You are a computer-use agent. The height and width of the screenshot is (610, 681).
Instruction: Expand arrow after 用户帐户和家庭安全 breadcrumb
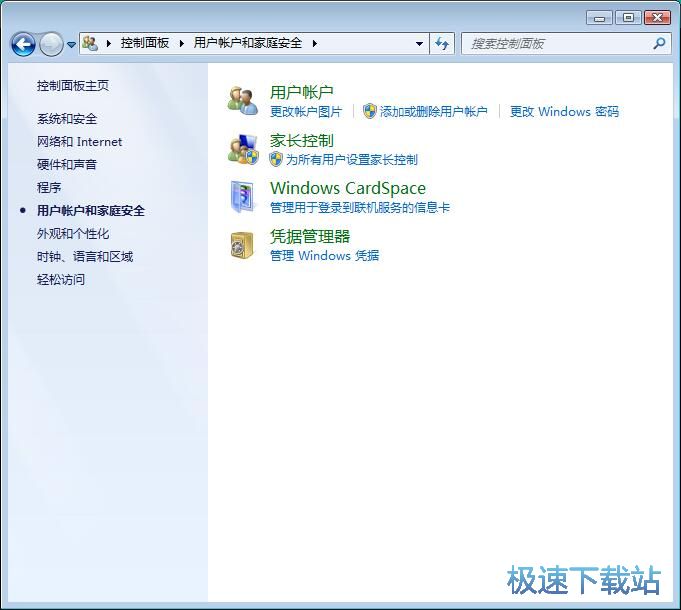pos(315,43)
